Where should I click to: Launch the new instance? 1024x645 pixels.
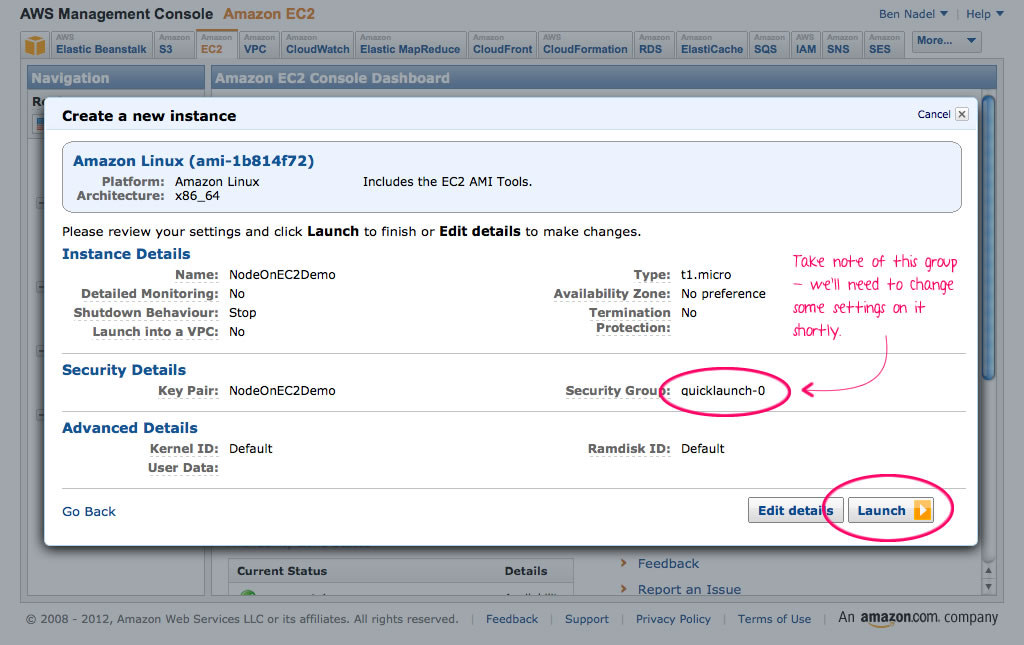890,510
